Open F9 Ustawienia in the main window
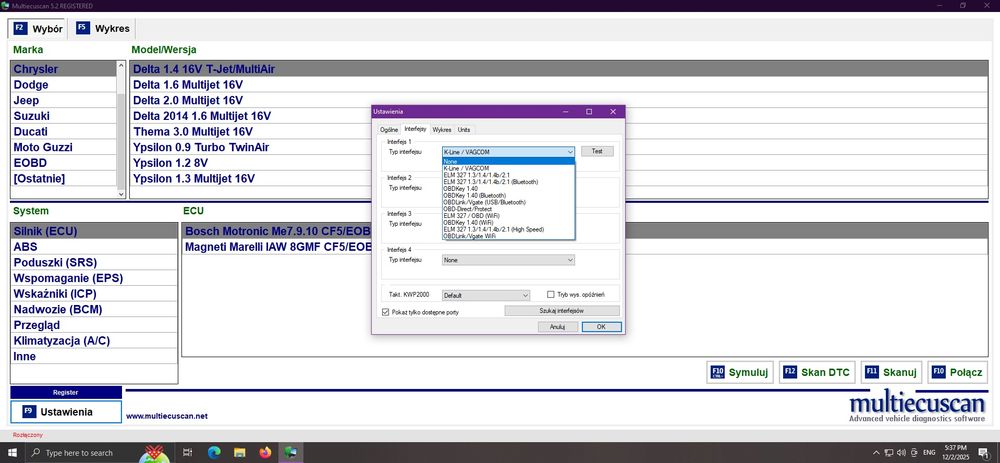1000x463 pixels. 66,412
